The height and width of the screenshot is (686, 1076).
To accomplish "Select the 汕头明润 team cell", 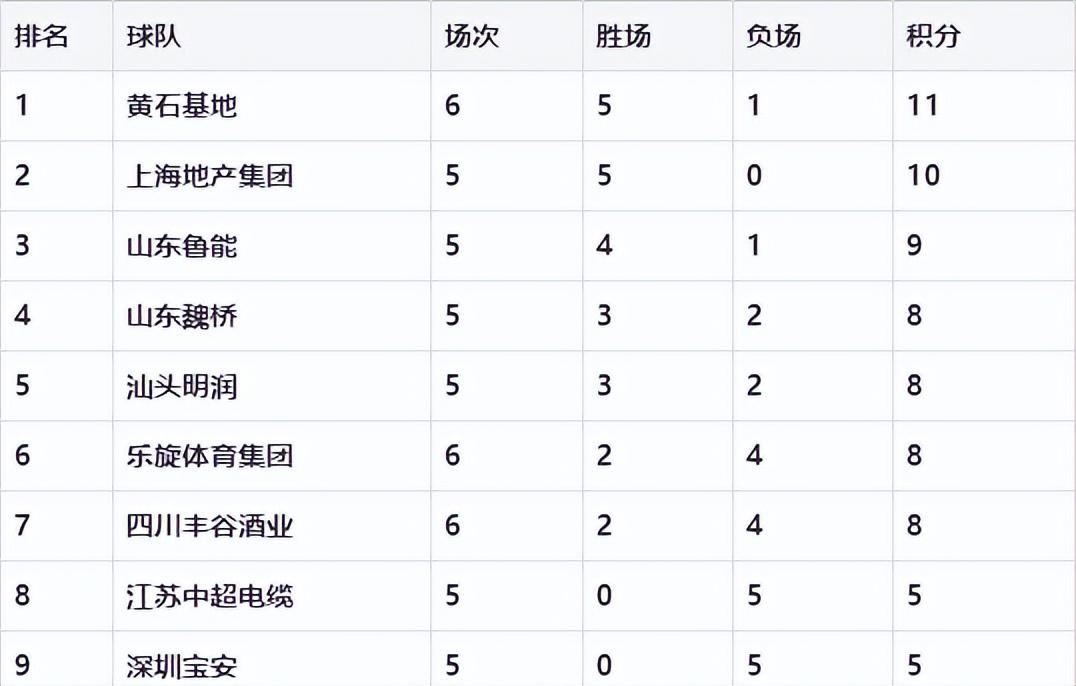I will coord(182,386).
